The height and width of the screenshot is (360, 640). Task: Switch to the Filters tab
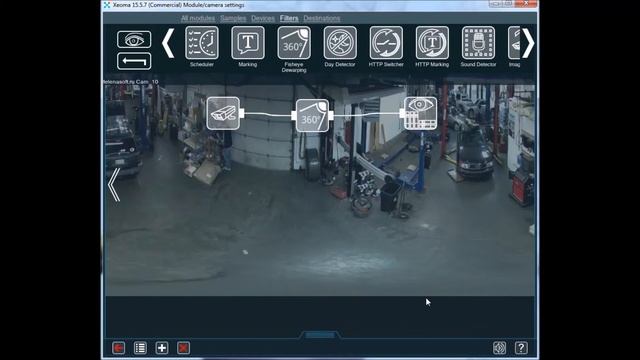tap(289, 18)
